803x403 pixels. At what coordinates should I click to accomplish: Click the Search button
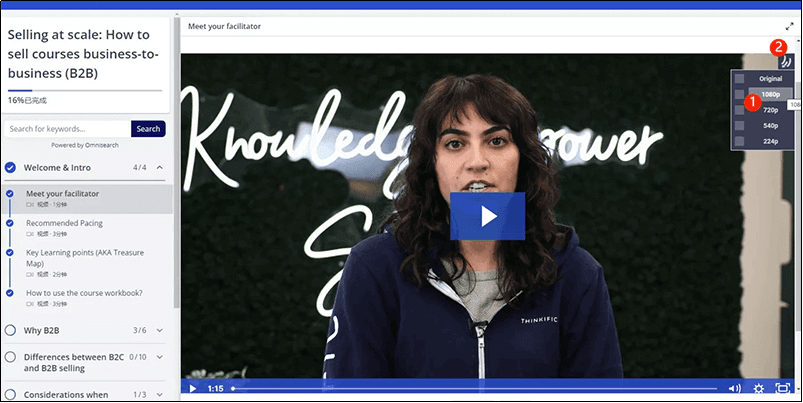click(x=148, y=129)
